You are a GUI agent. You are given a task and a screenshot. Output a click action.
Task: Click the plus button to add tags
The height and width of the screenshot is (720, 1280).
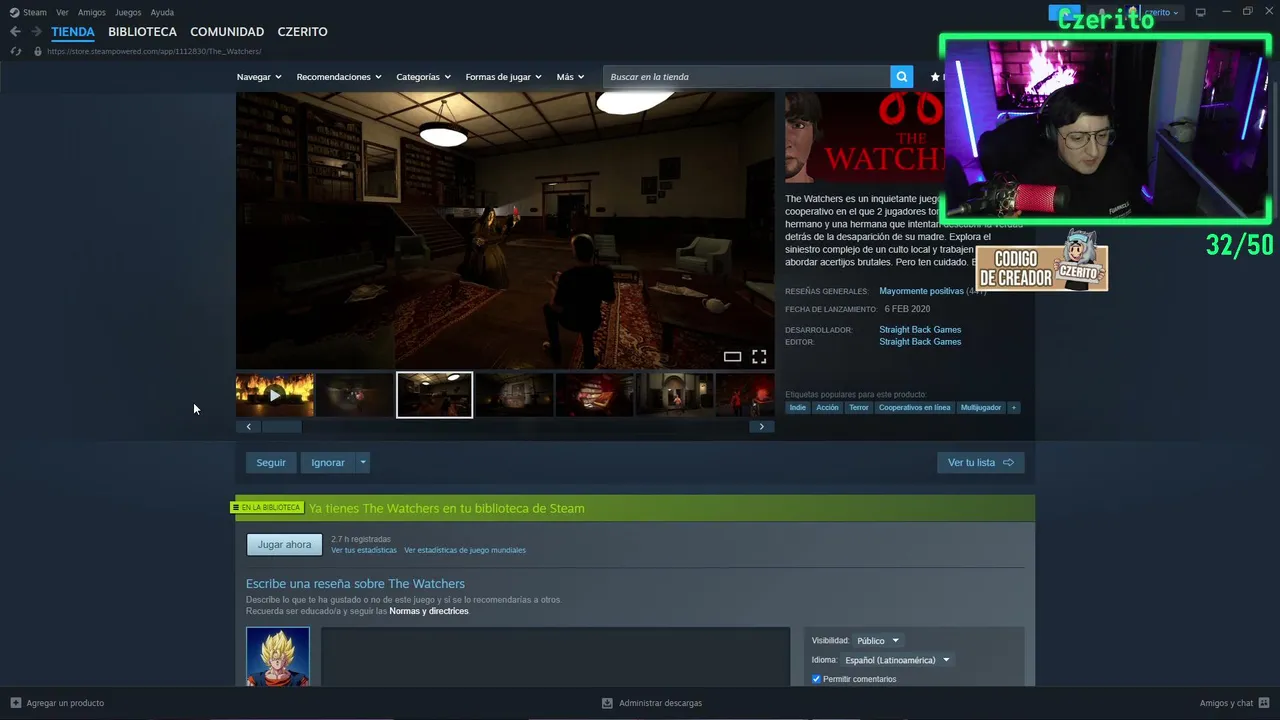tap(1013, 408)
